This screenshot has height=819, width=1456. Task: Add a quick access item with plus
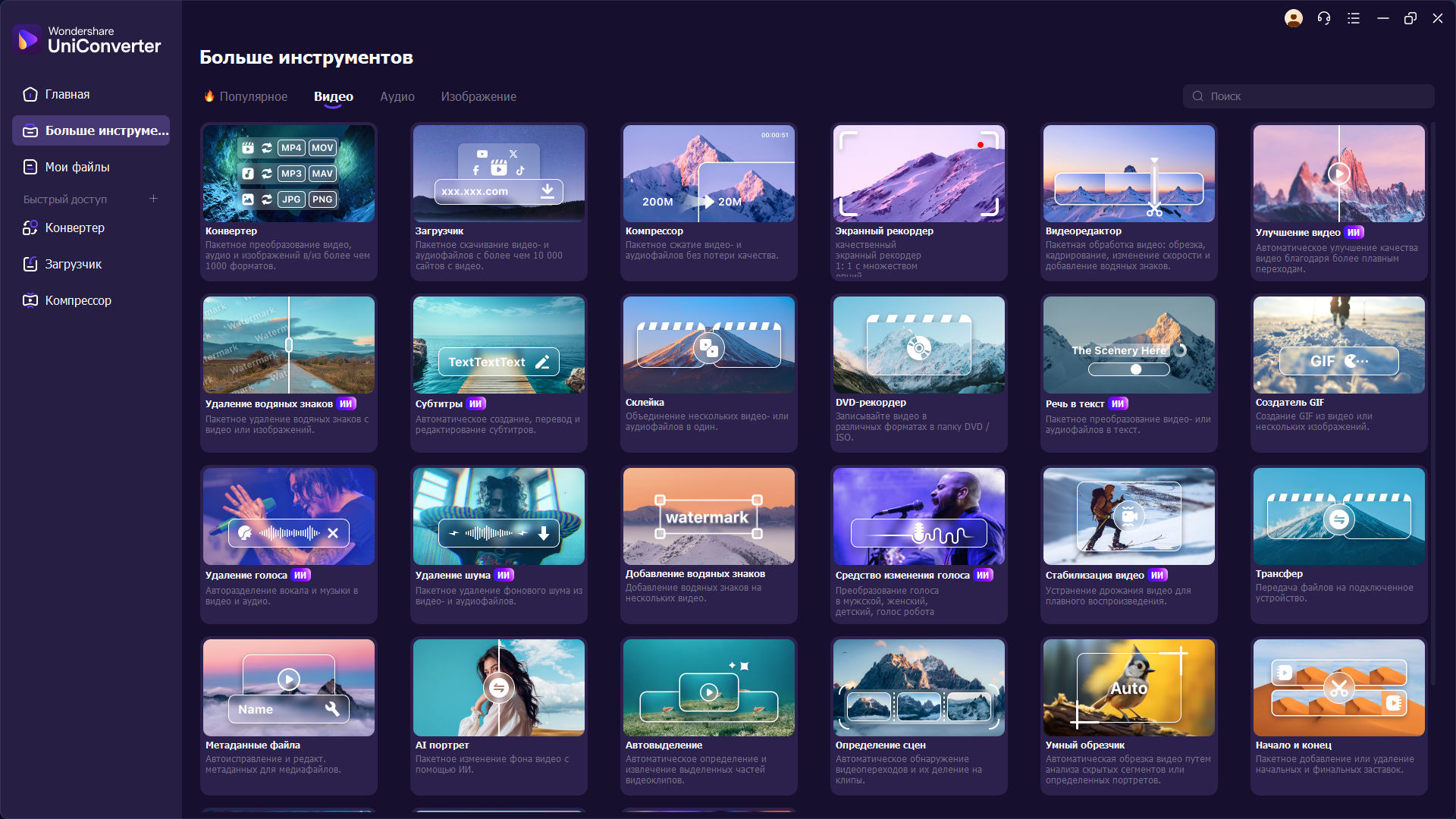(x=153, y=199)
